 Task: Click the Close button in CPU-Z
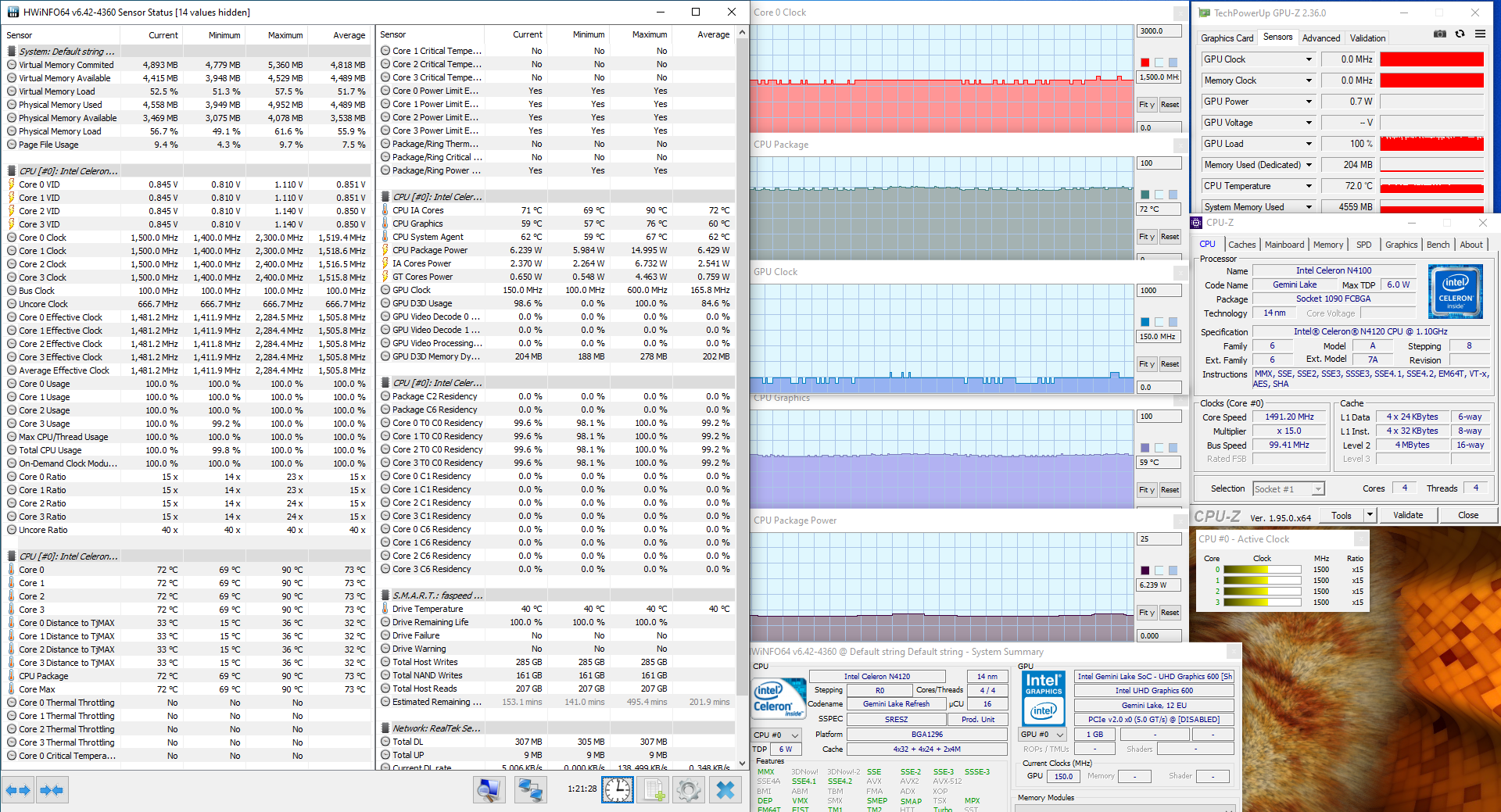1467,515
